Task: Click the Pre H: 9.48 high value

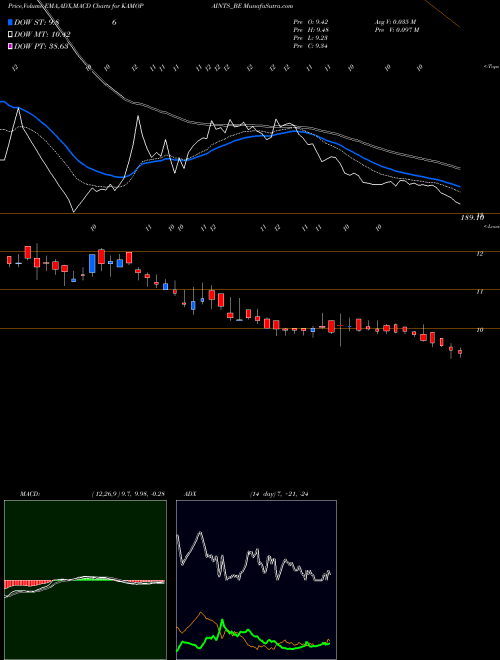Action: point(311,29)
